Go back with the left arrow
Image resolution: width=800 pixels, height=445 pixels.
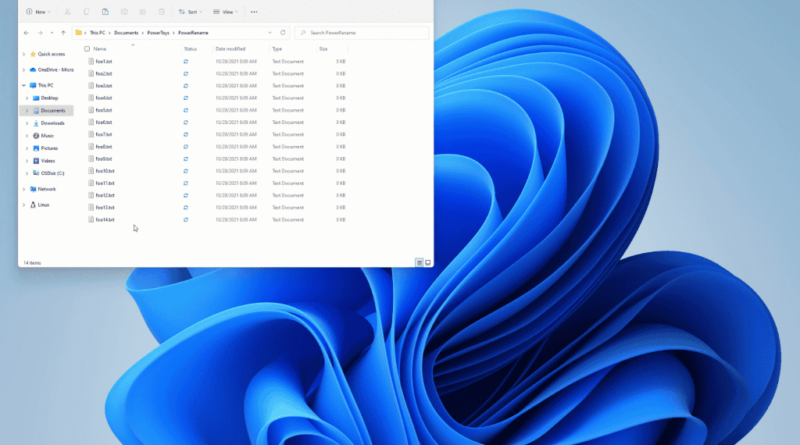click(27, 33)
